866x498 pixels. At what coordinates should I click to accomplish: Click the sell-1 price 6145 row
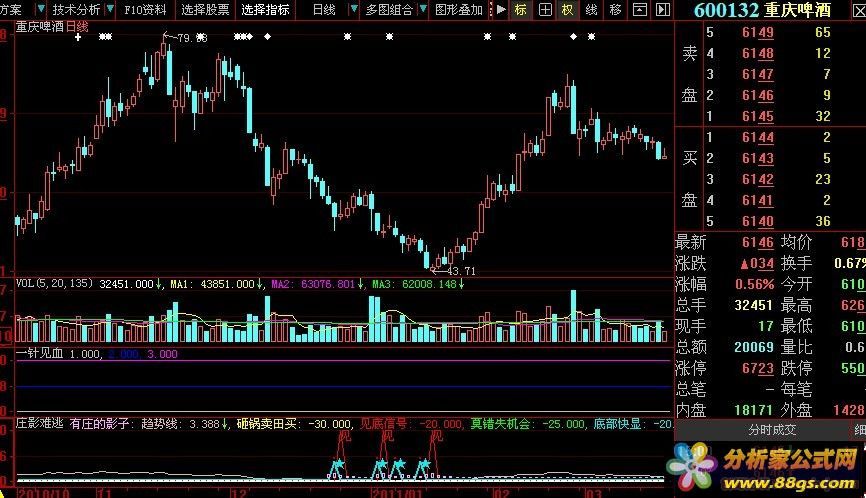coord(768,116)
